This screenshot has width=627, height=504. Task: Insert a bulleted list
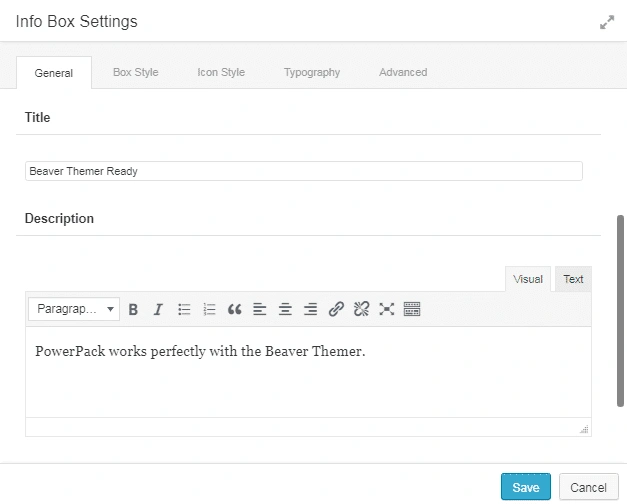184,310
